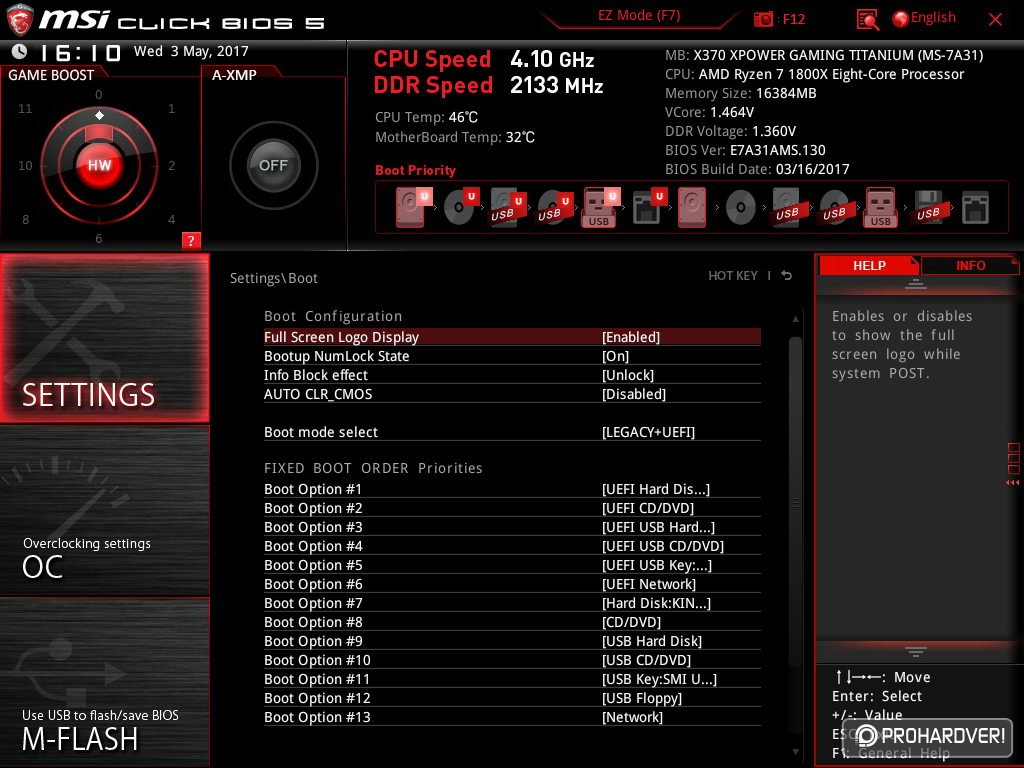Screen dimensions: 1024x768
Task: Choose the legacy USB hard disk boot icon
Action: 787,208
